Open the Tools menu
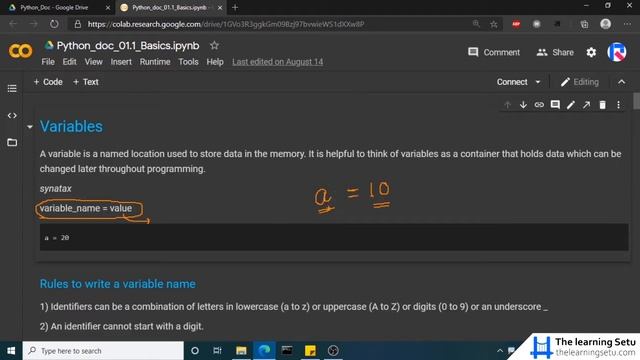Viewport: 640px width, 360px height. pyautogui.click(x=188, y=62)
